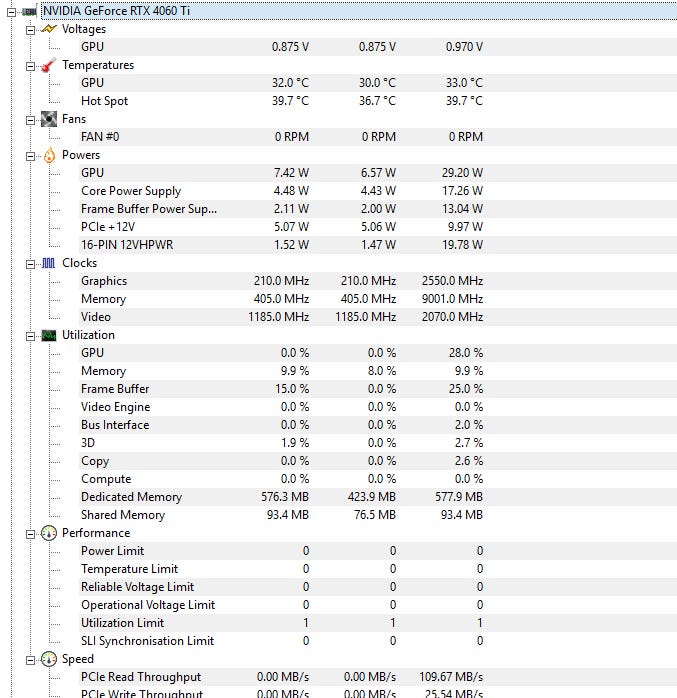Collapse the Temperatures section
This screenshot has width=677, height=698.
click(x=30, y=66)
